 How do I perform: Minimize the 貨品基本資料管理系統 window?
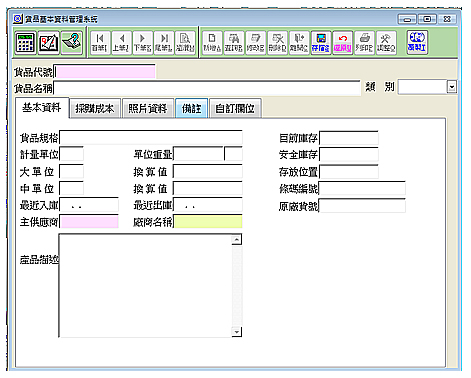click(x=407, y=19)
